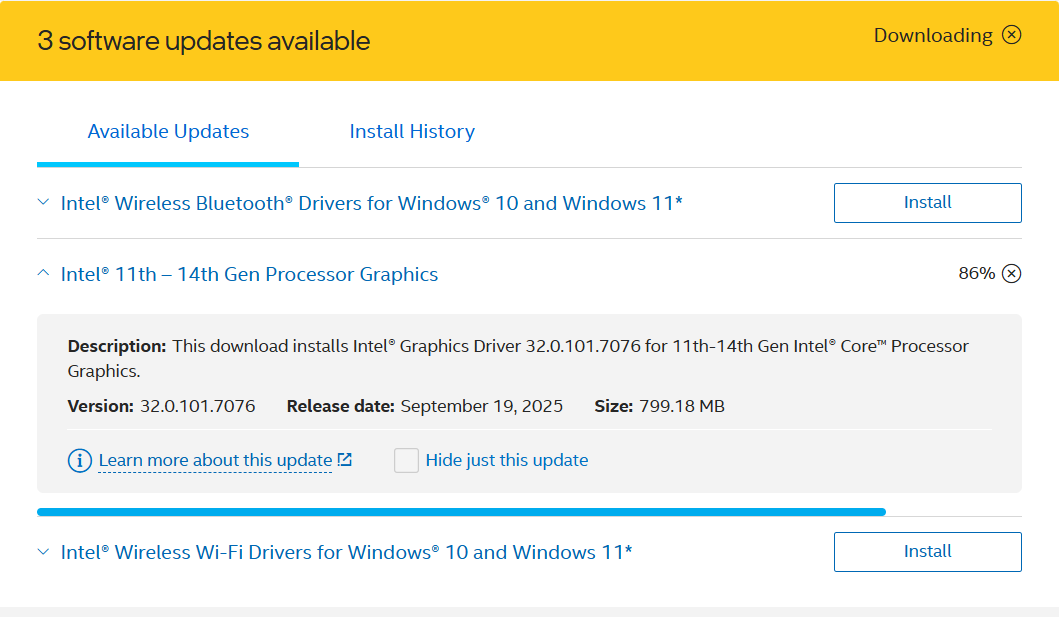1059x617 pixels.
Task: Click the Intel 11th – 14th Gen Processor Graphics title
Action: point(249,274)
